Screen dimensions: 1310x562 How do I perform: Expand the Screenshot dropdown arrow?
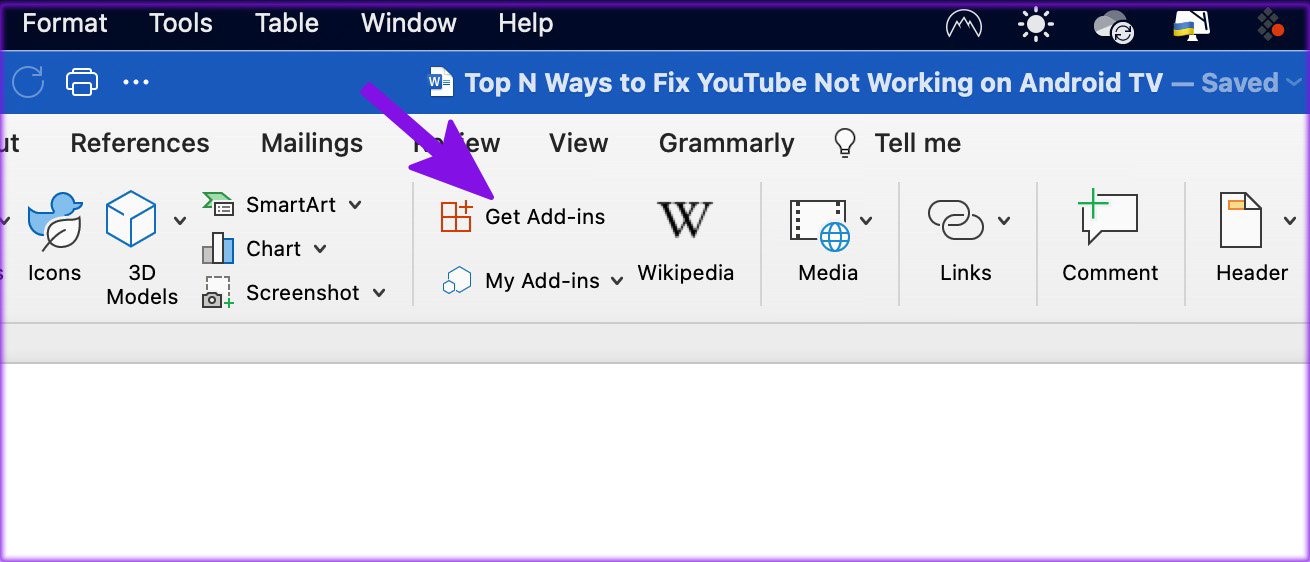click(379, 293)
